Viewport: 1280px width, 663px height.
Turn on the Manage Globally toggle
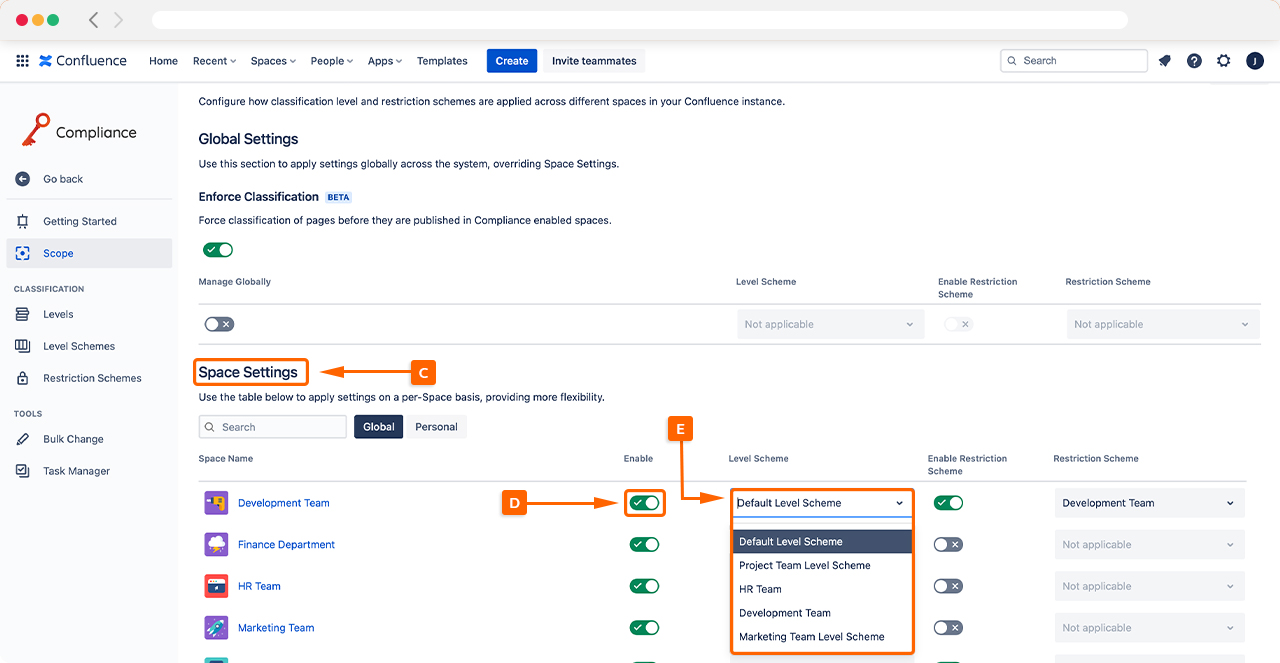pyautogui.click(x=218, y=324)
